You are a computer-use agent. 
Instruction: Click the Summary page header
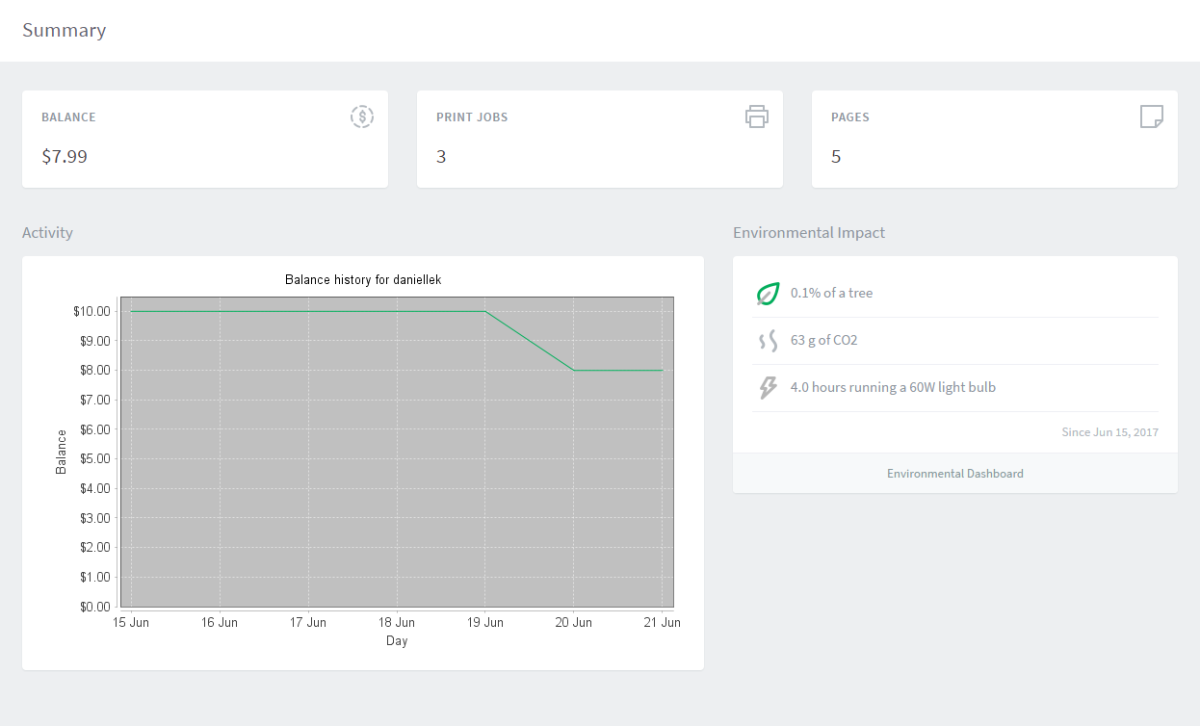(64, 30)
